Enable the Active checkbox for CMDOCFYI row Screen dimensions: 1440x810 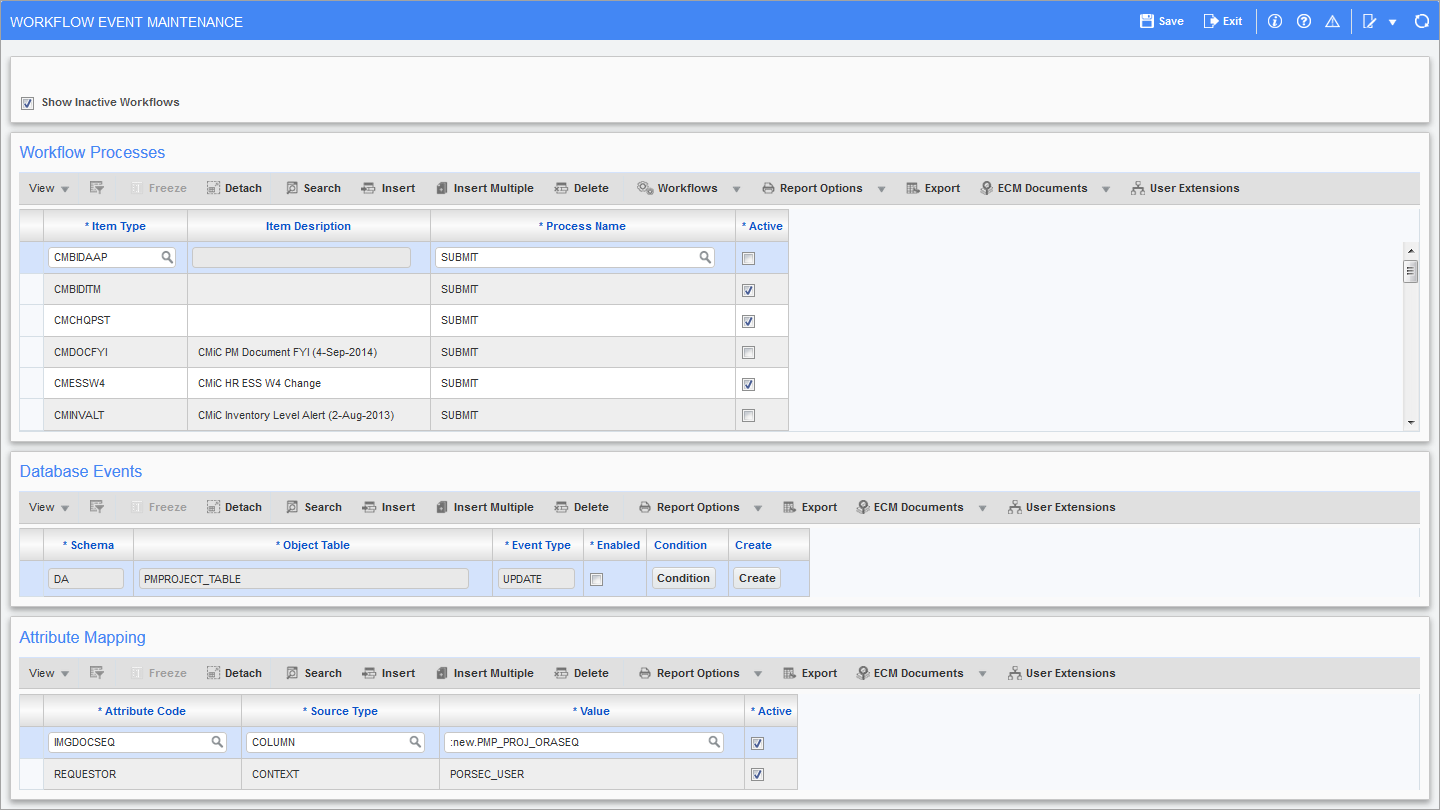click(749, 351)
